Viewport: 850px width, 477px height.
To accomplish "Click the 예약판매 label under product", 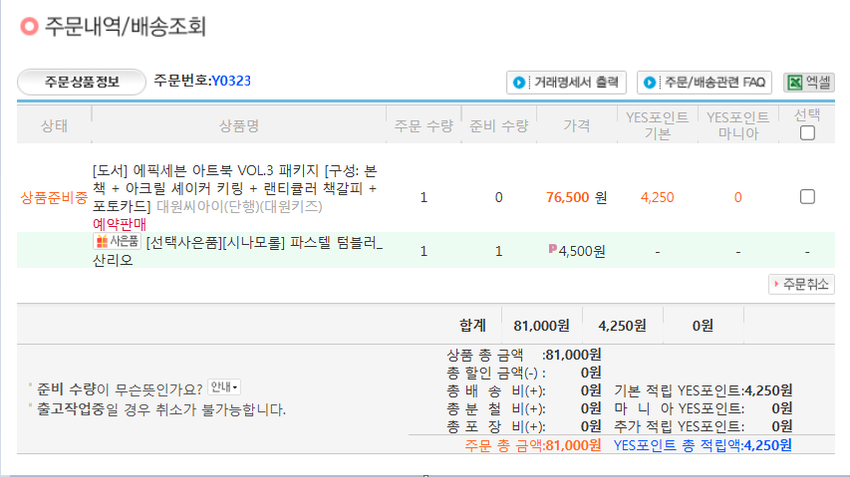I will [119, 225].
